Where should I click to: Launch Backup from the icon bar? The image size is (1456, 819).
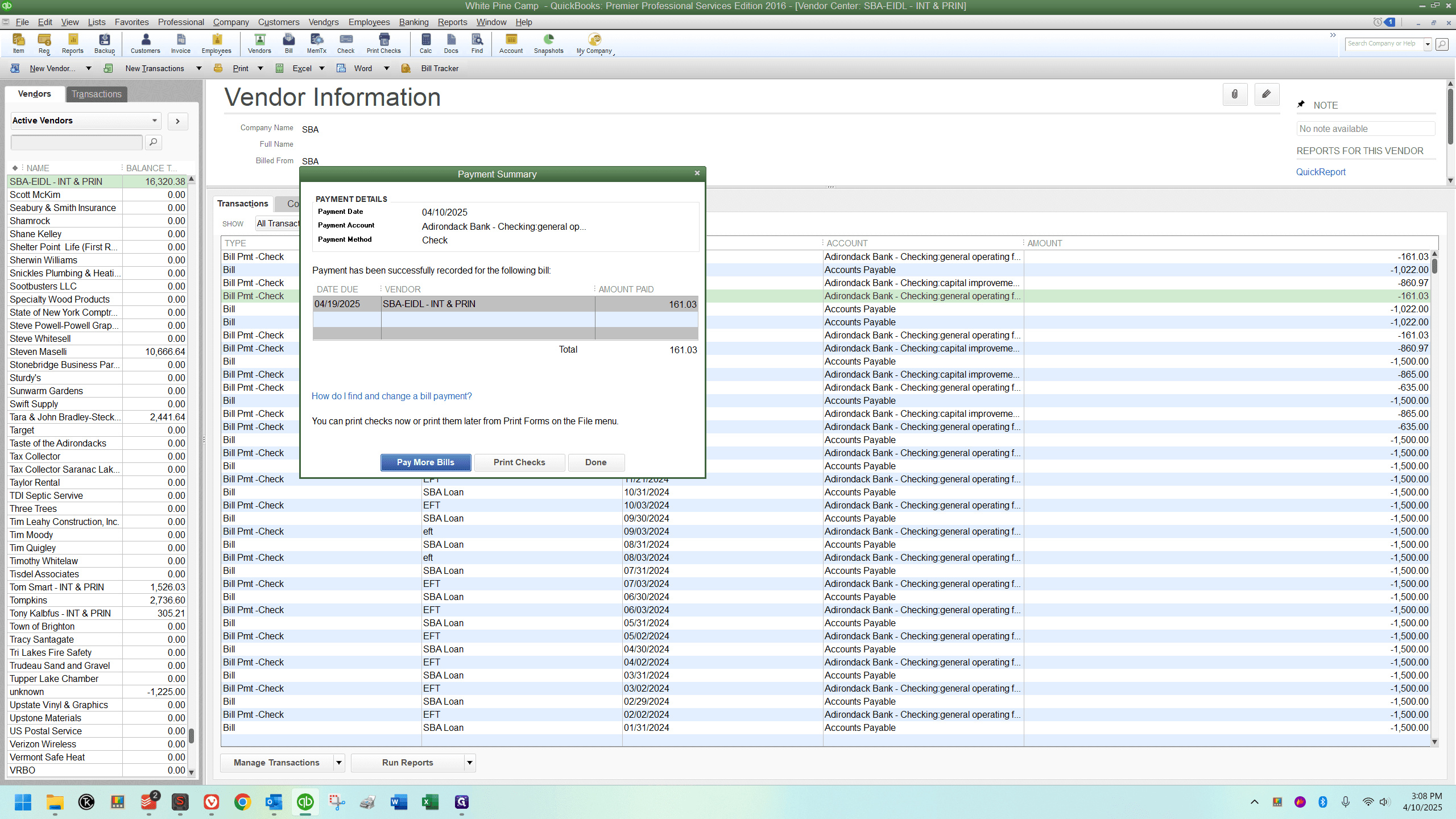[105, 43]
